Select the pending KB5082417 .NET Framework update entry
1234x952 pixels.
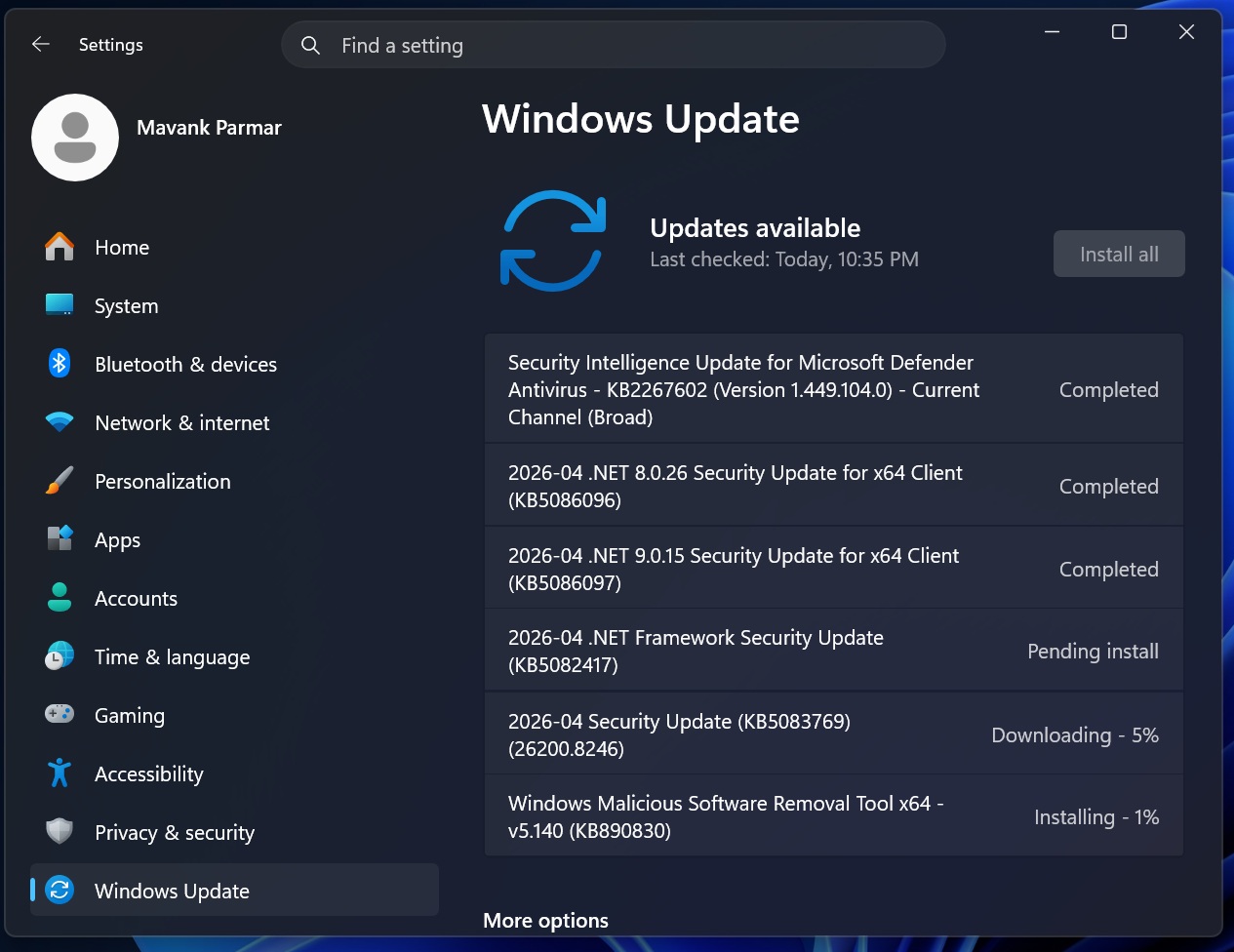(833, 650)
